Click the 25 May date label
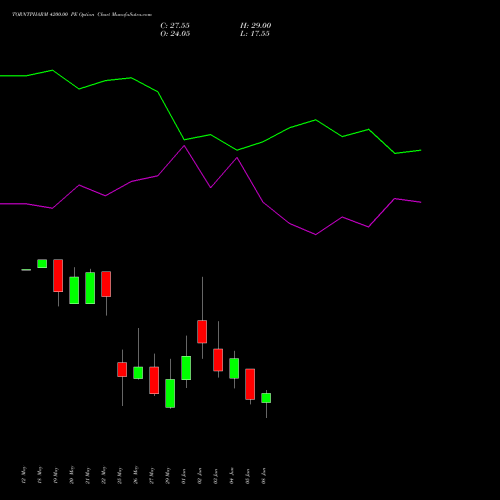Screen dimensions: 500x500 coord(120,475)
